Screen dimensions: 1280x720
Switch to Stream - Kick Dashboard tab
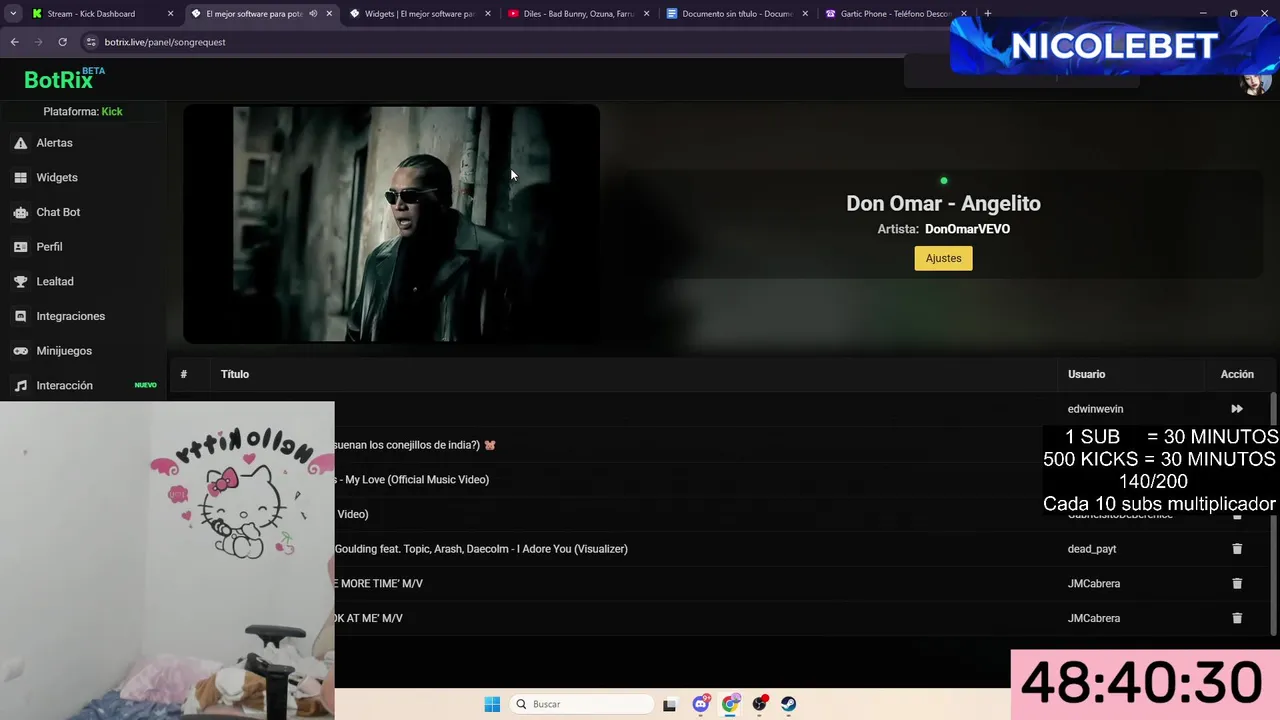[100, 14]
